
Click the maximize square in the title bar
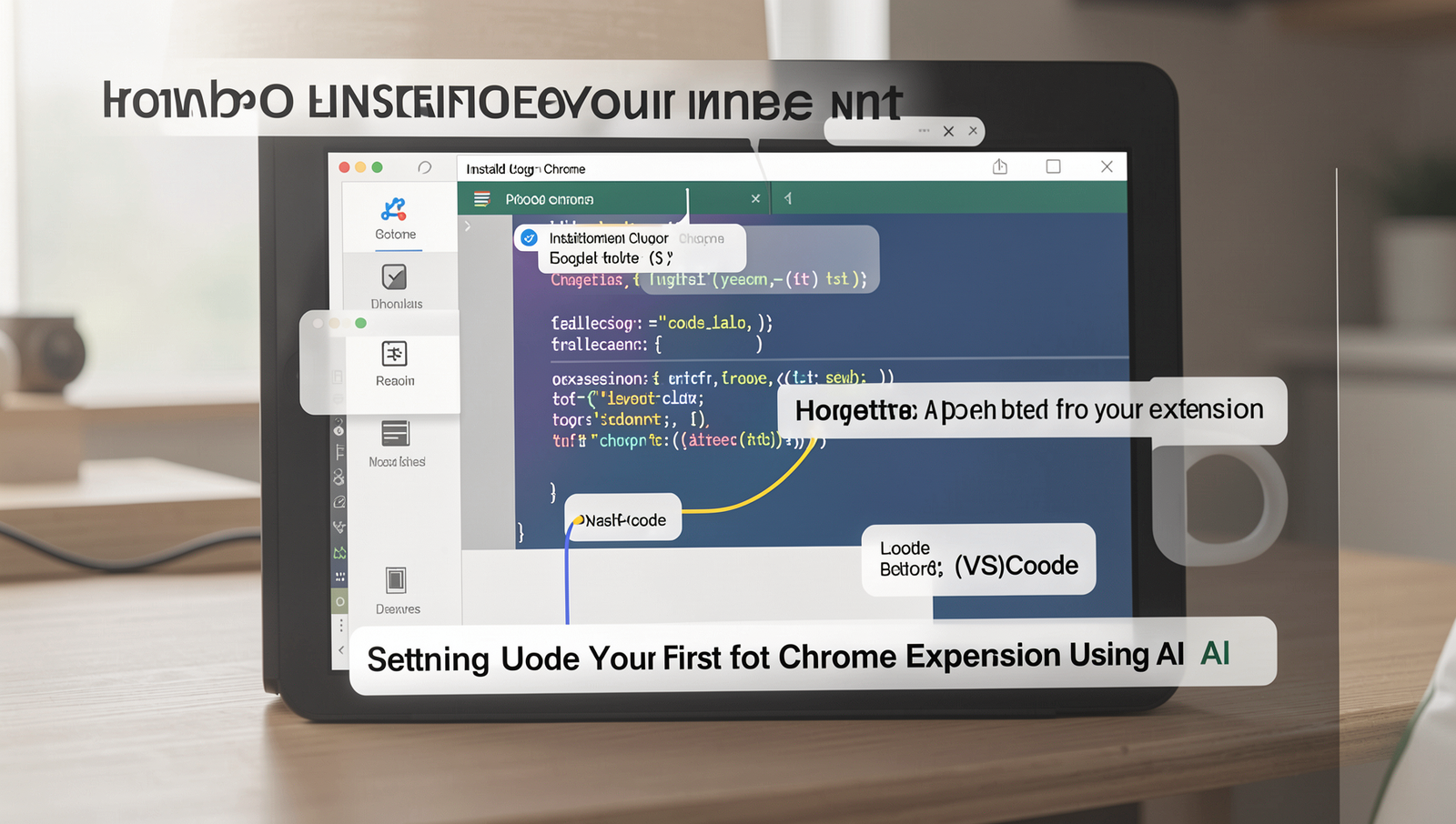click(1053, 166)
